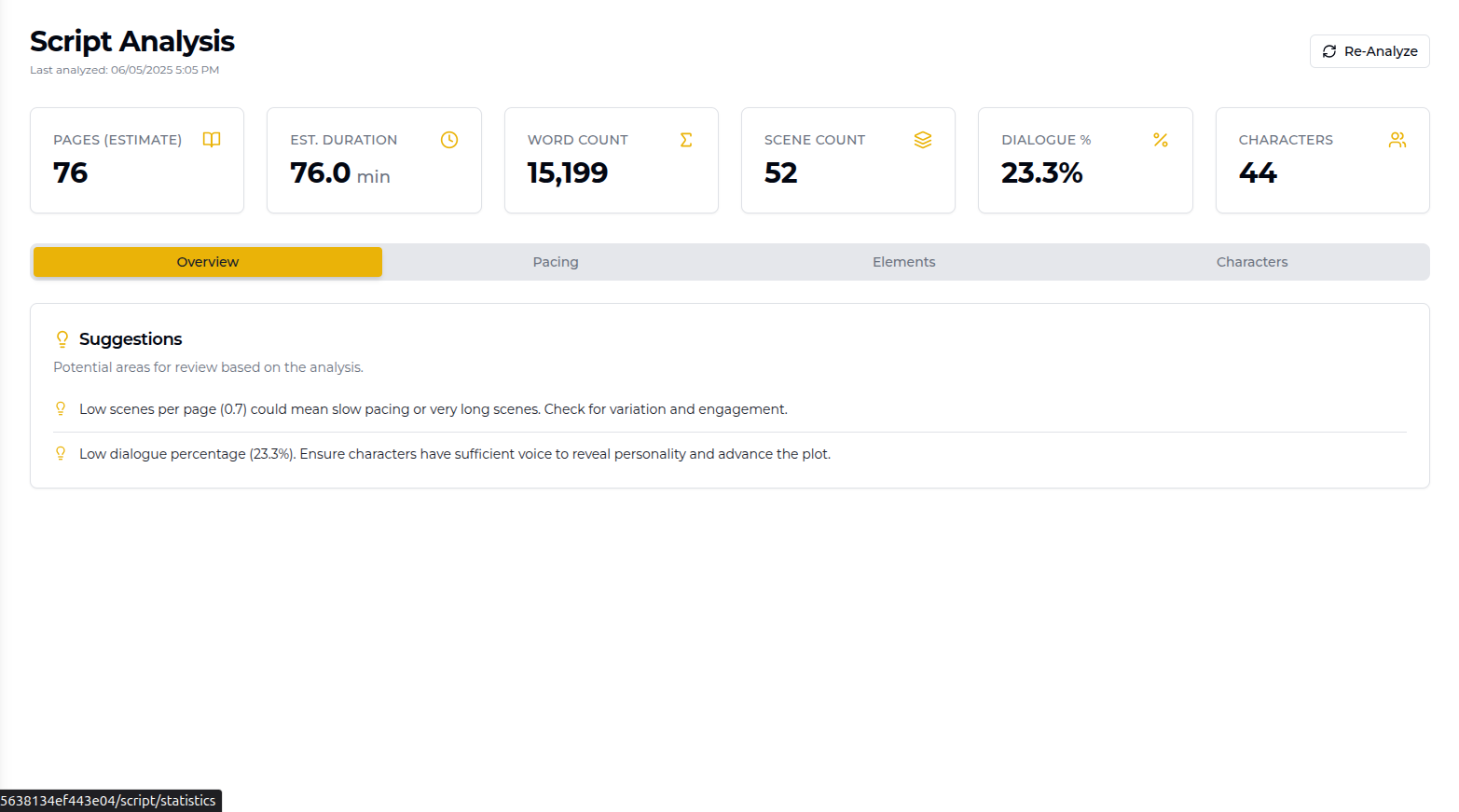1459x812 pixels.
Task: Switch to the Pacing tab
Action: coord(556,262)
